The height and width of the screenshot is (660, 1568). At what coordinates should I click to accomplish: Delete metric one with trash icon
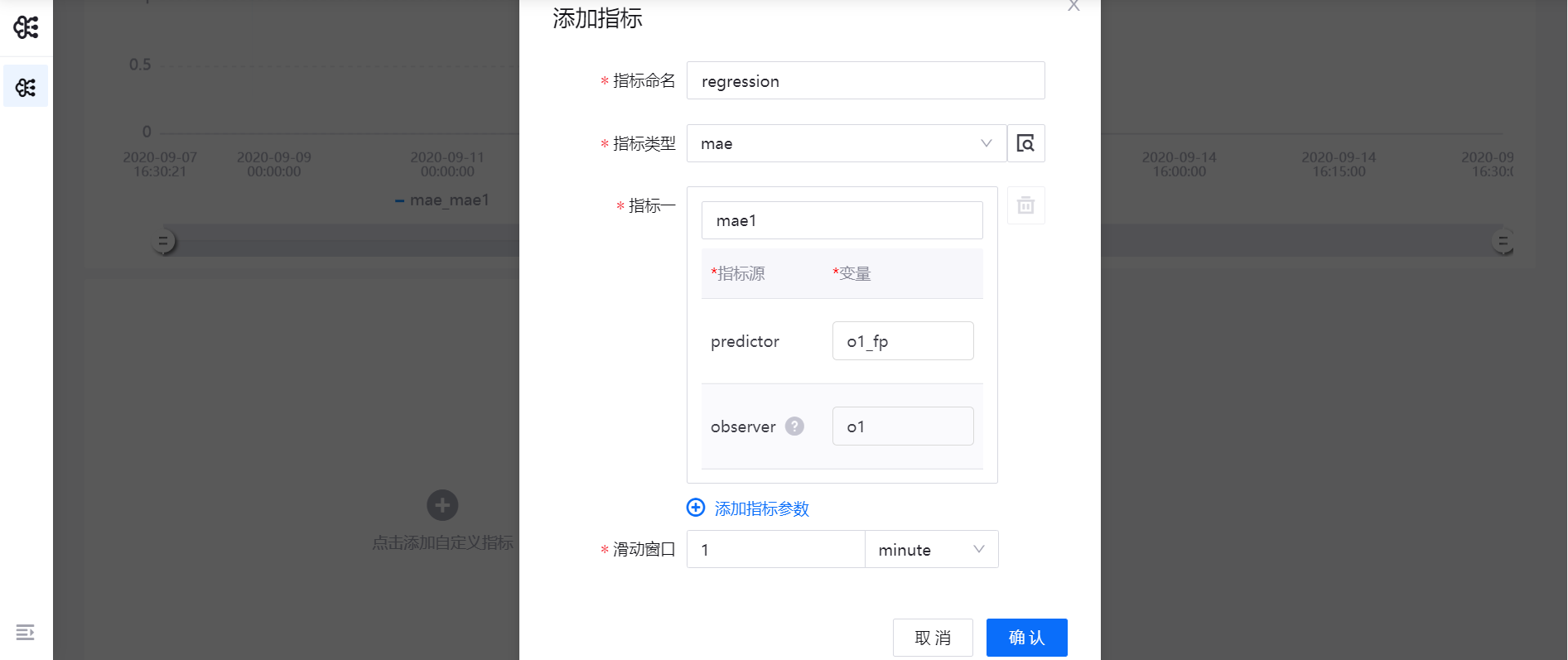[x=1025, y=205]
